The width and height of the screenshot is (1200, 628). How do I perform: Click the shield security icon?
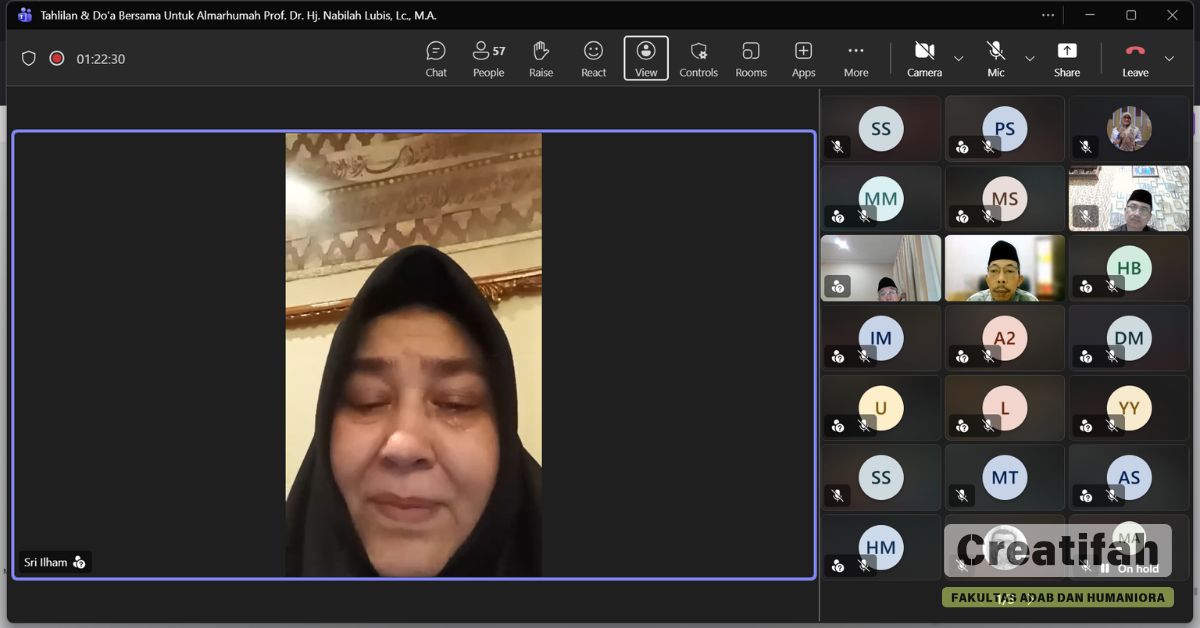29,59
